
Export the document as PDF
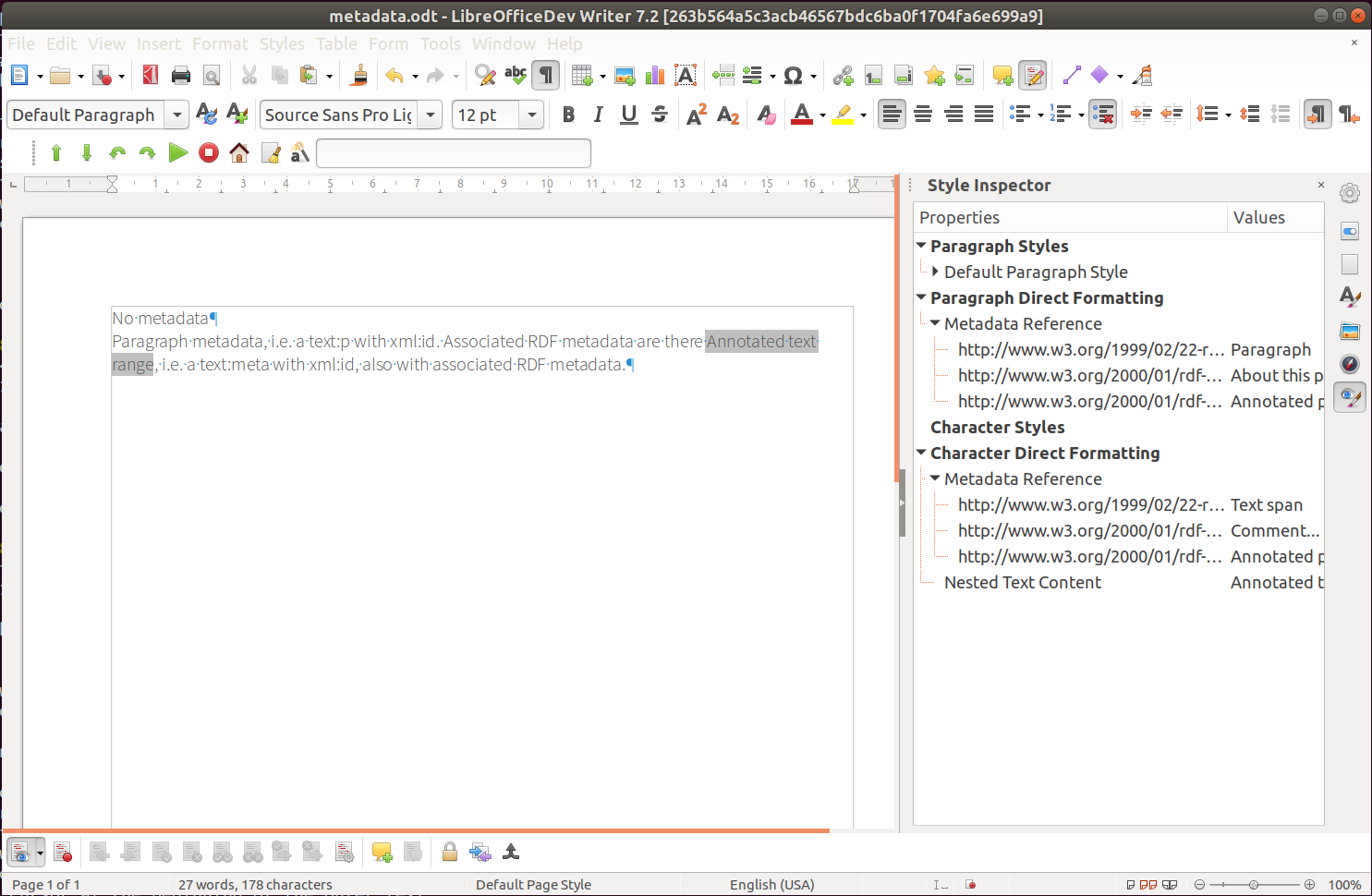click(x=149, y=75)
